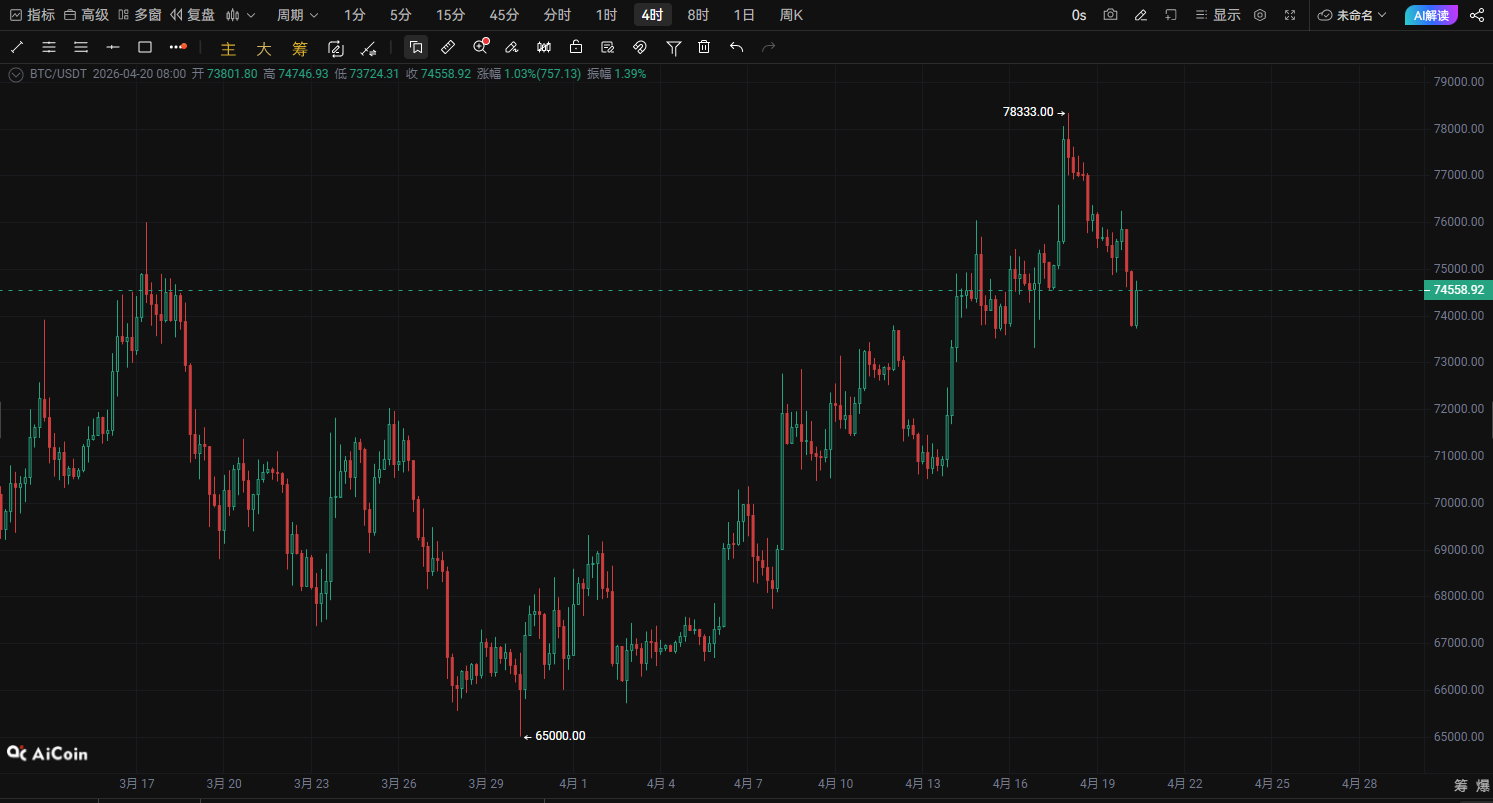The image size is (1493, 803).
Task: Click the 涨幅 1.03%(757.13) change value
Action: pos(529,74)
